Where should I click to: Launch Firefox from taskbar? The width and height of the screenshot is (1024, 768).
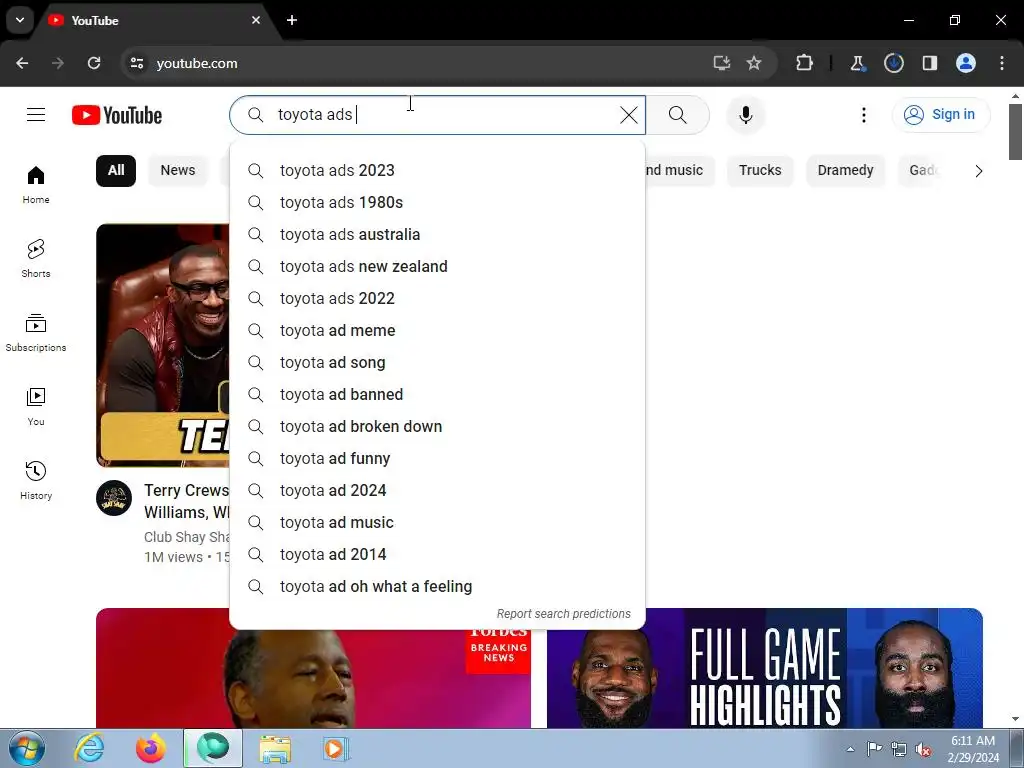pyautogui.click(x=150, y=748)
